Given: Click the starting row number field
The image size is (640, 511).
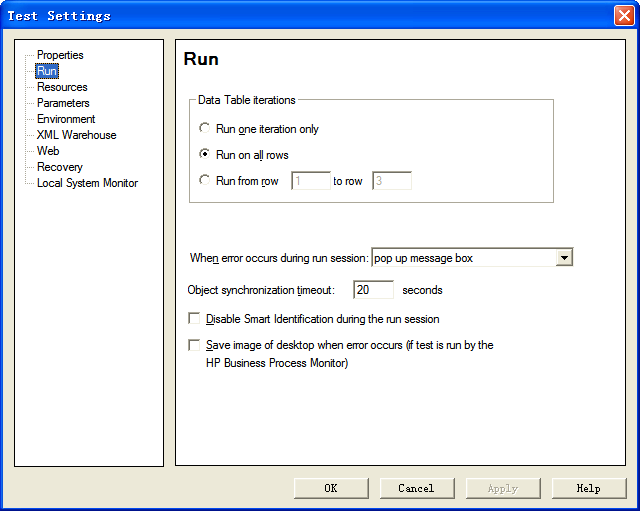Looking at the screenshot, I should [311, 180].
